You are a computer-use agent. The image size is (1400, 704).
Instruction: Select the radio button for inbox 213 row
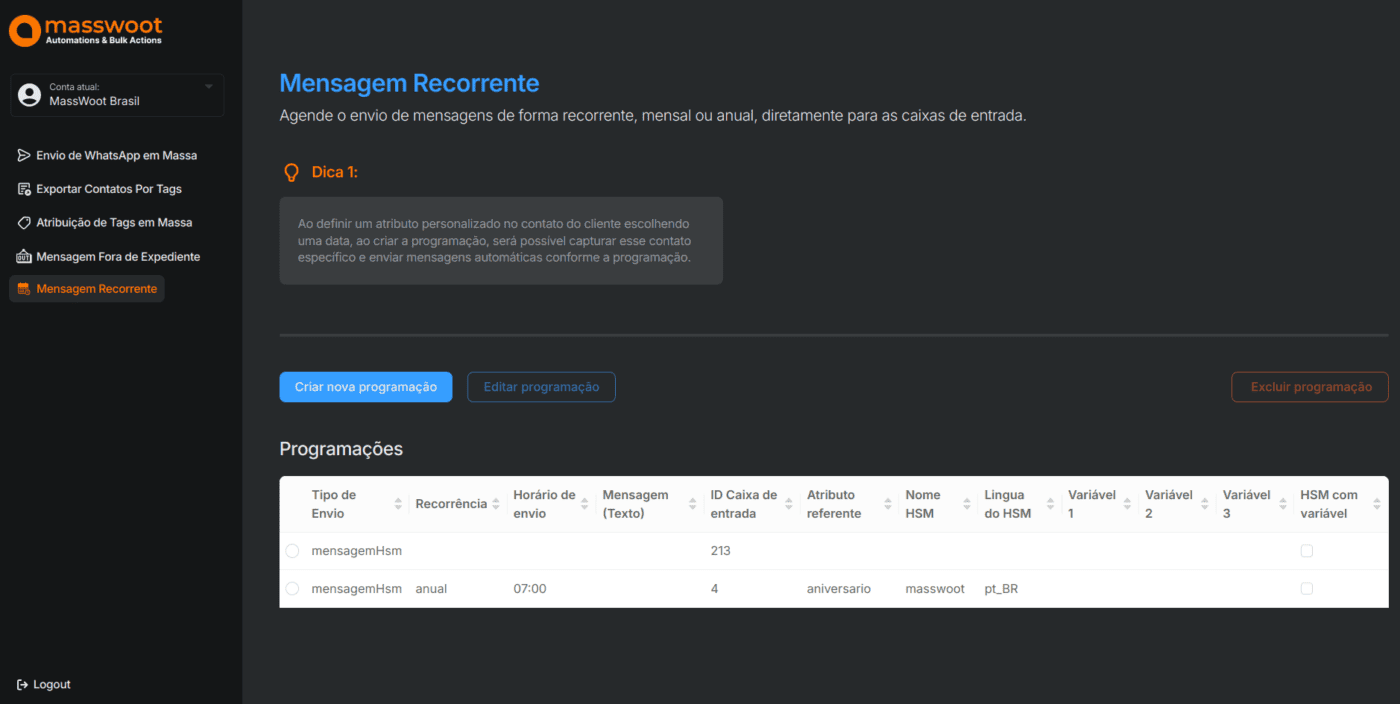pos(292,551)
